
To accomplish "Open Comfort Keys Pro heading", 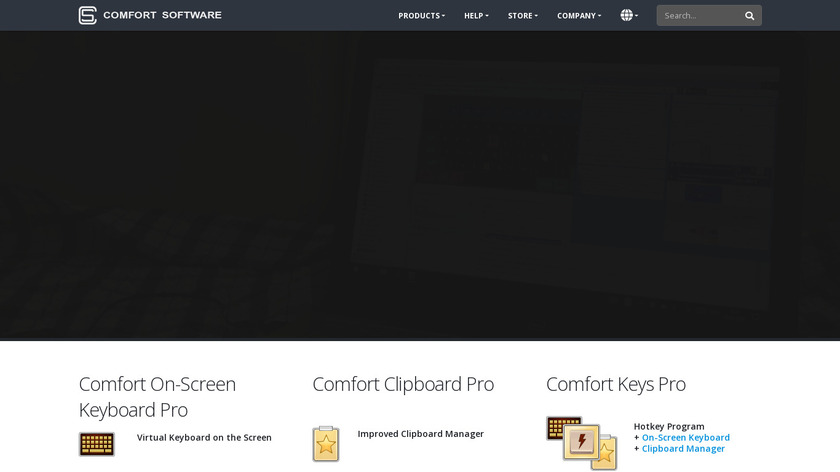I will 616,384.
